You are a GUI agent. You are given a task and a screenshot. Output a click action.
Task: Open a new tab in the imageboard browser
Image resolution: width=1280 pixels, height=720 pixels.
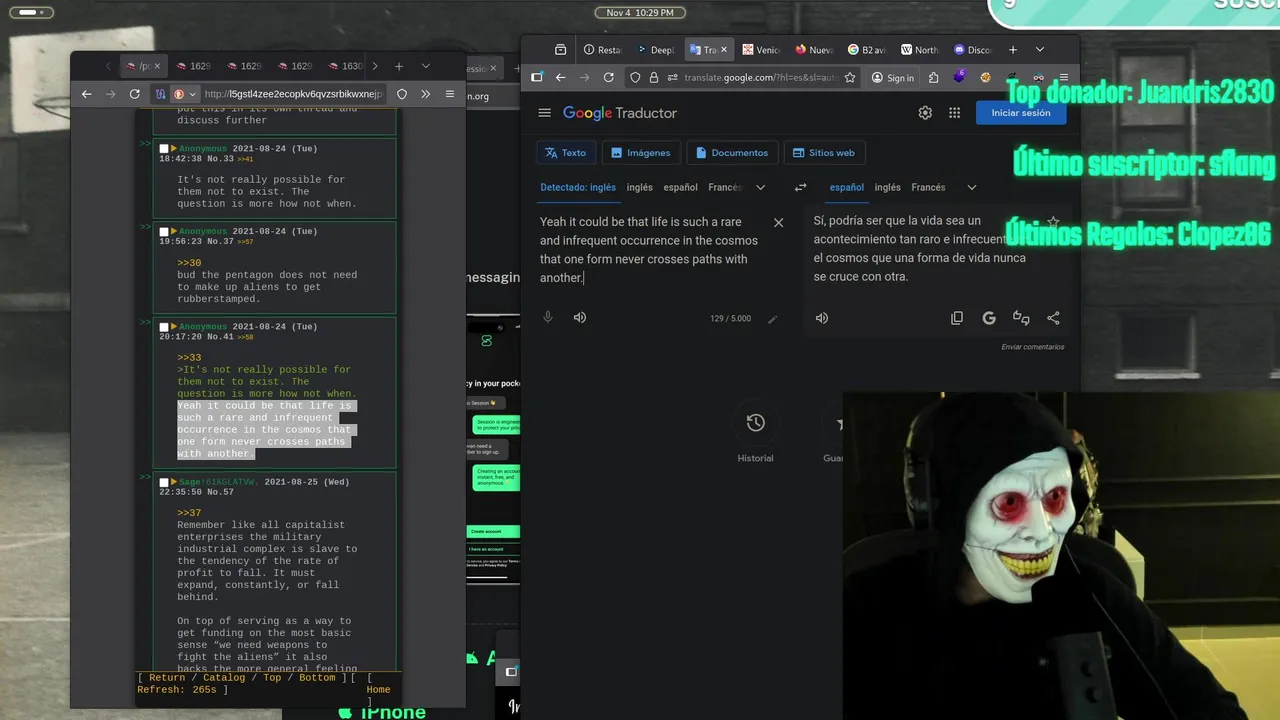pos(399,66)
